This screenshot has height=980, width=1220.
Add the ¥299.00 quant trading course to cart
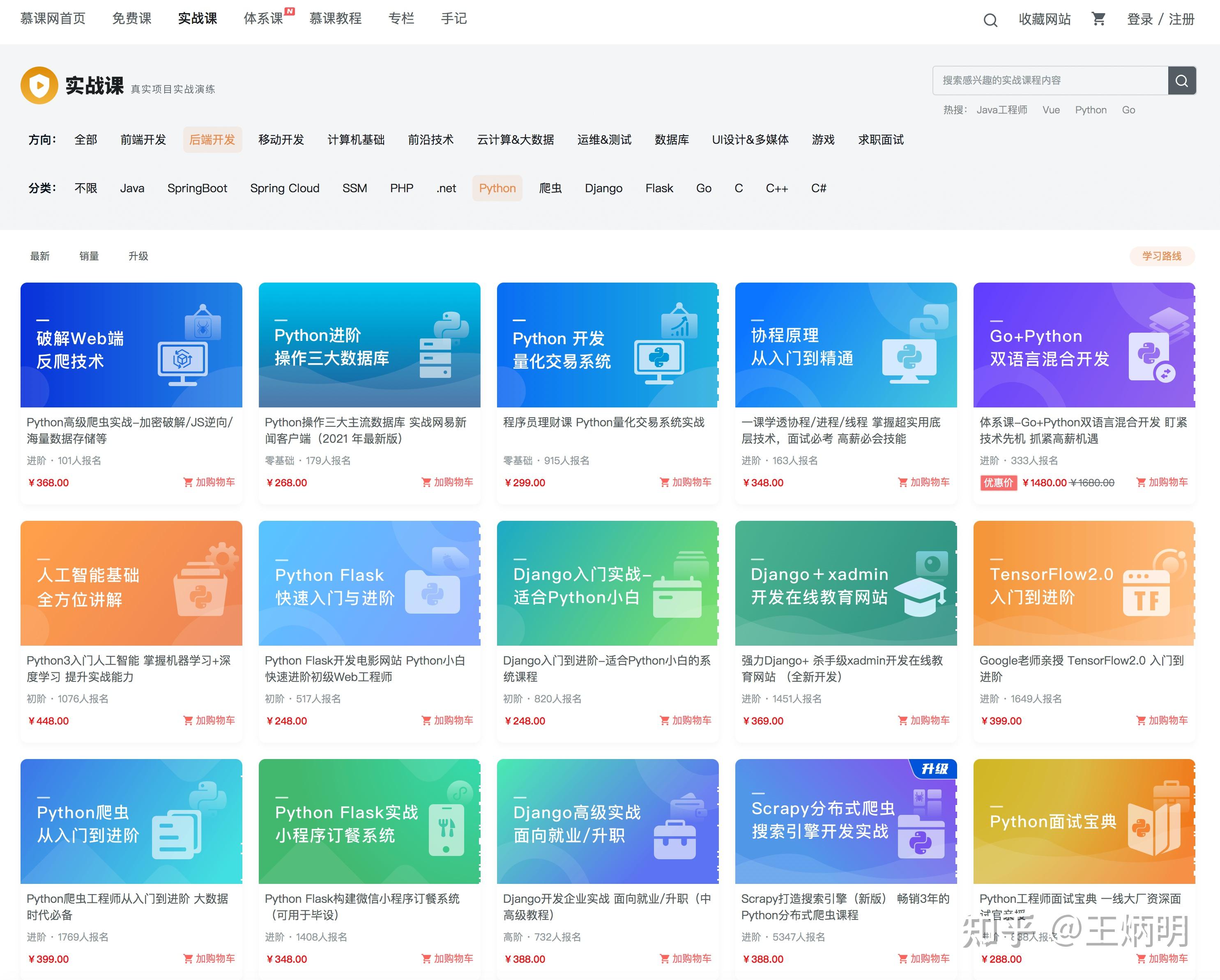[x=685, y=482]
